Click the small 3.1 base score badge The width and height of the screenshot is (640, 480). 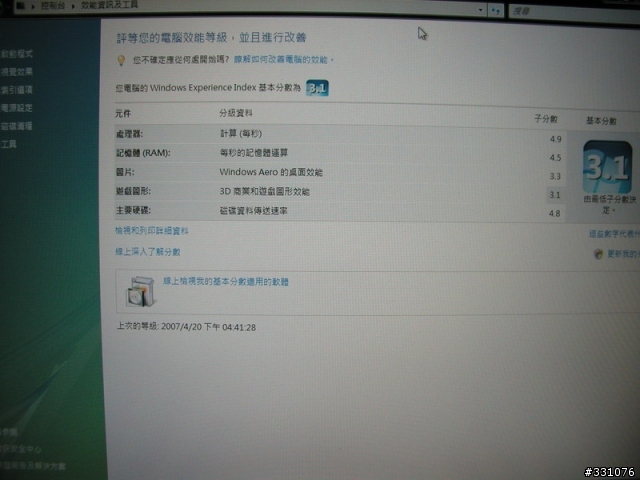(317, 88)
